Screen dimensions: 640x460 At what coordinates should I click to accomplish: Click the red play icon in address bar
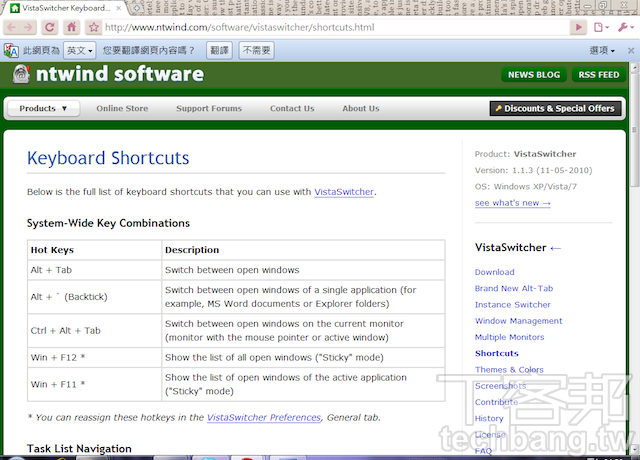click(x=579, y=27)
